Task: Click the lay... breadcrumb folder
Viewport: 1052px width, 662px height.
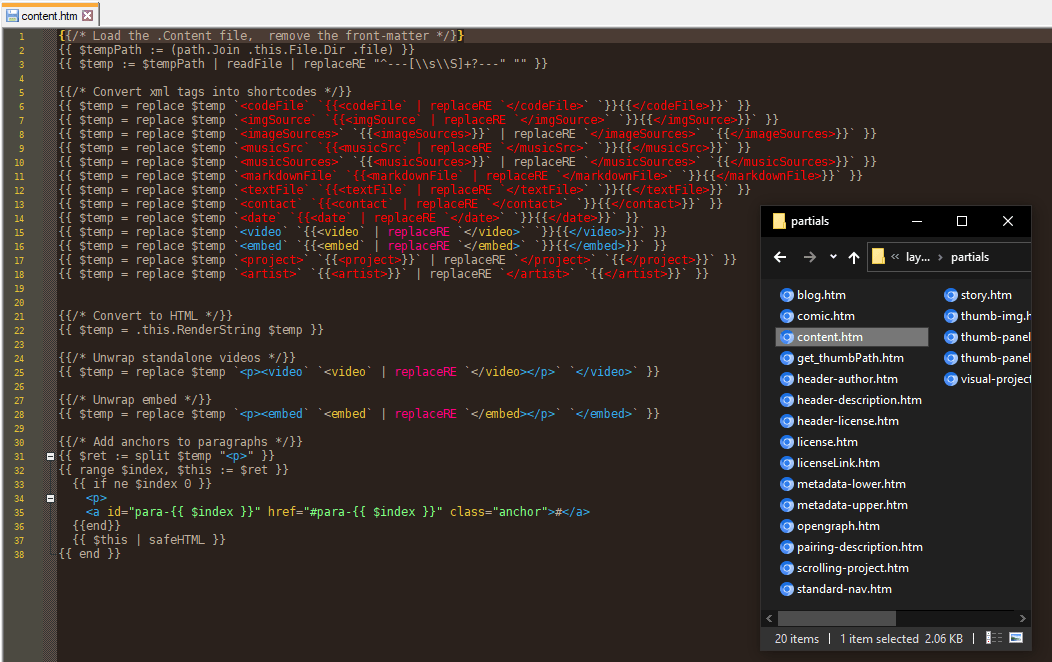Action: tap(917, 257)
